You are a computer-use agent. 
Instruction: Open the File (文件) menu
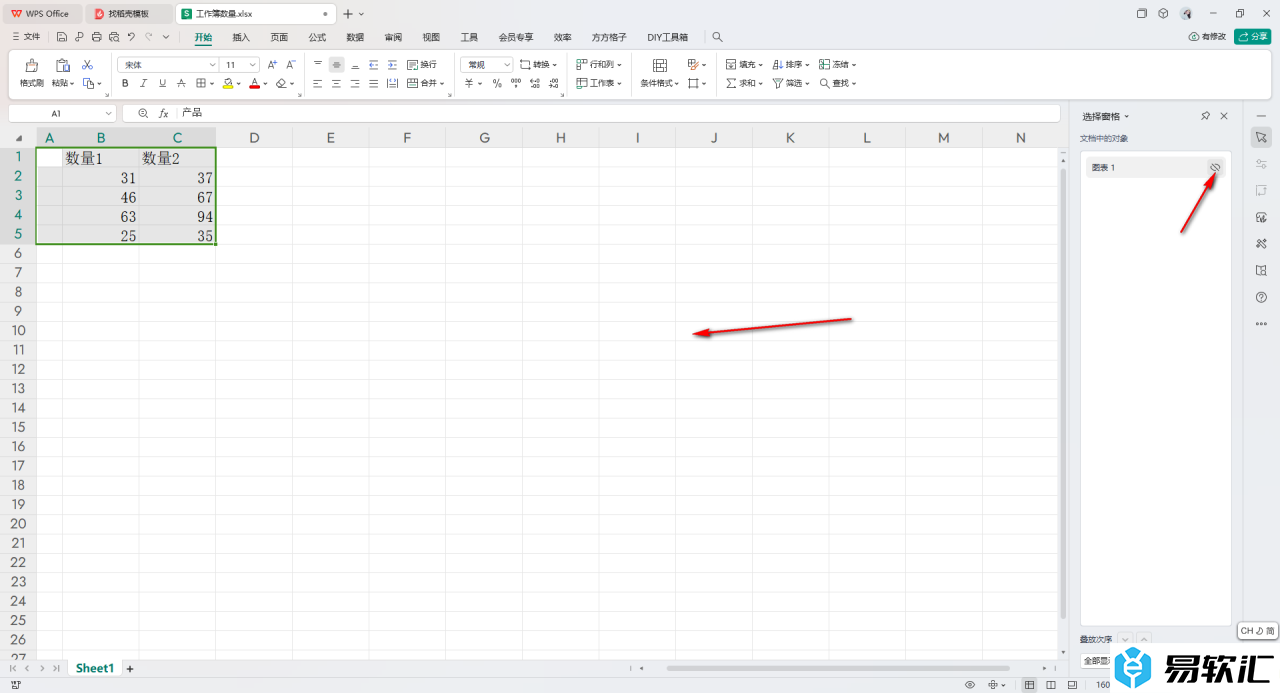point(26,37)
